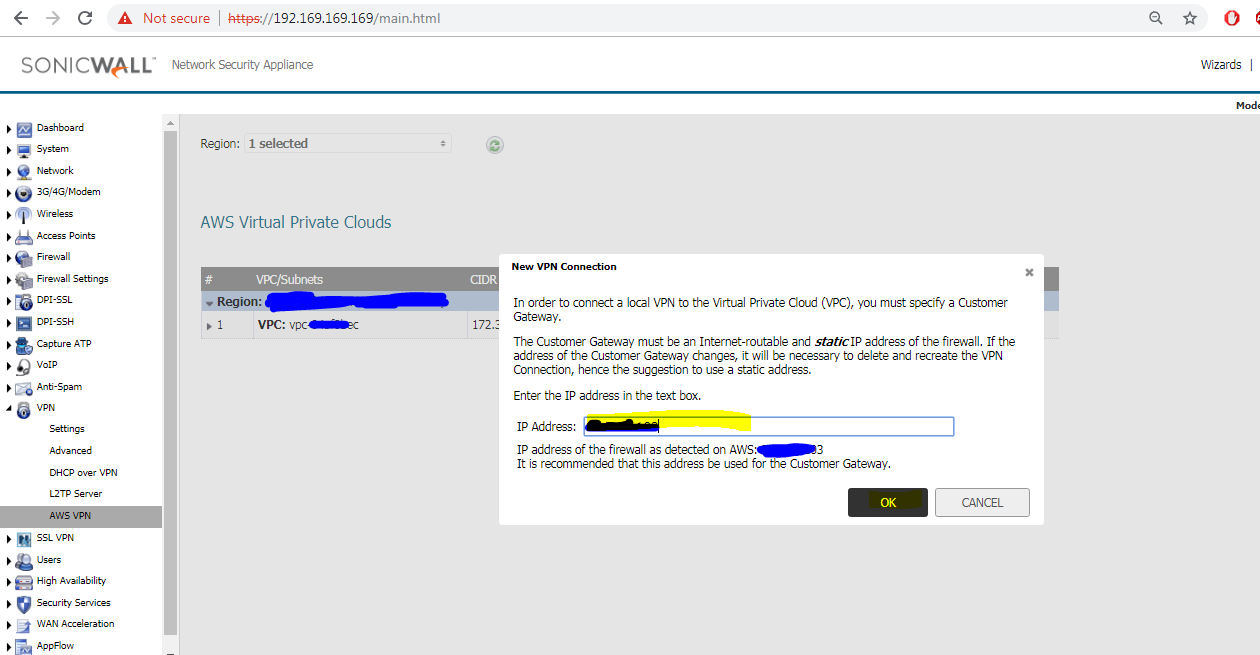Expand the VPC row in table
This screenshot has height=655, width=1260.
[209, 326]
